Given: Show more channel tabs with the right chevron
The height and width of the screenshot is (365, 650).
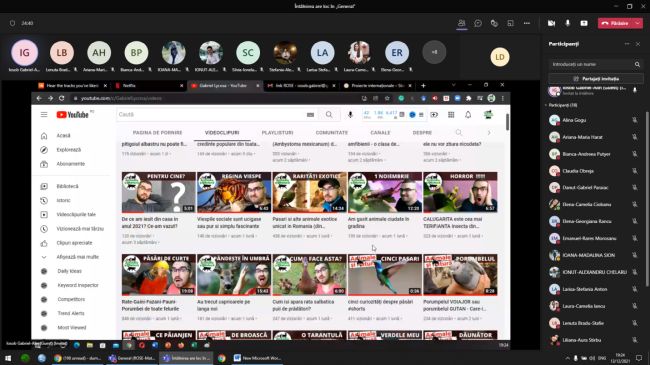Looking at the screenshot, I should point(489,133).
